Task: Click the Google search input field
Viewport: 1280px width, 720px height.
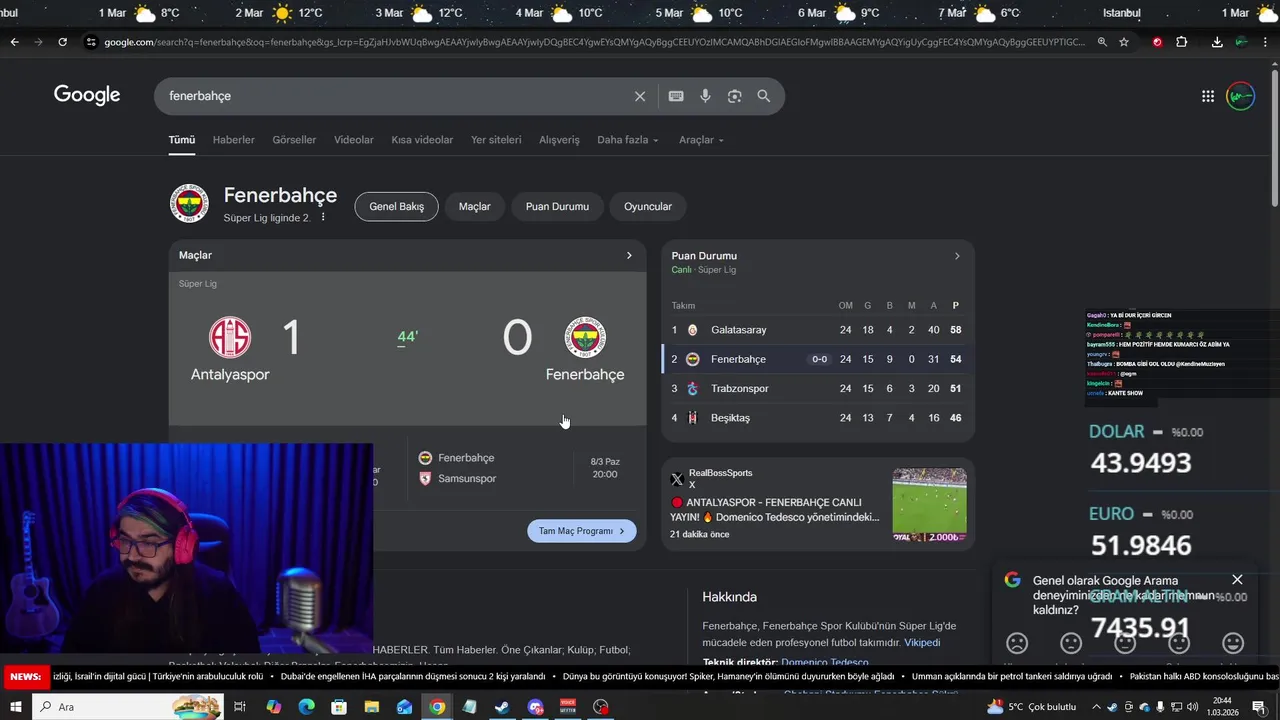Action: (x=395, y=96)
